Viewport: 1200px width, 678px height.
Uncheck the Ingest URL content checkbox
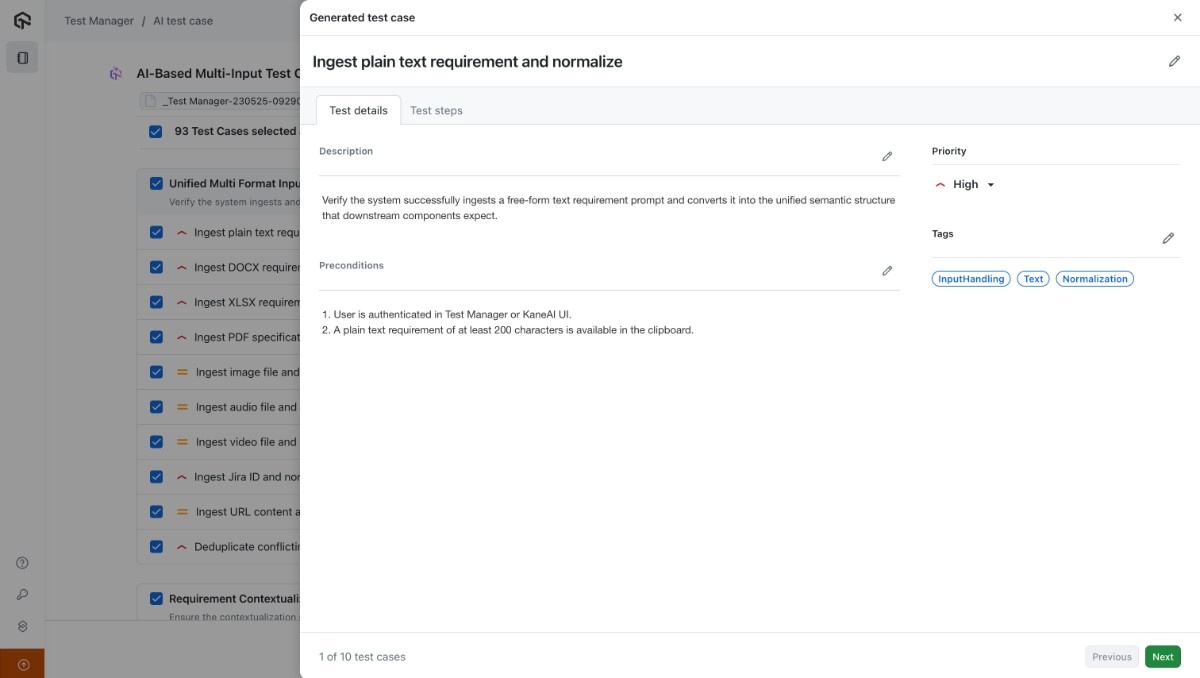click(156, 512)
